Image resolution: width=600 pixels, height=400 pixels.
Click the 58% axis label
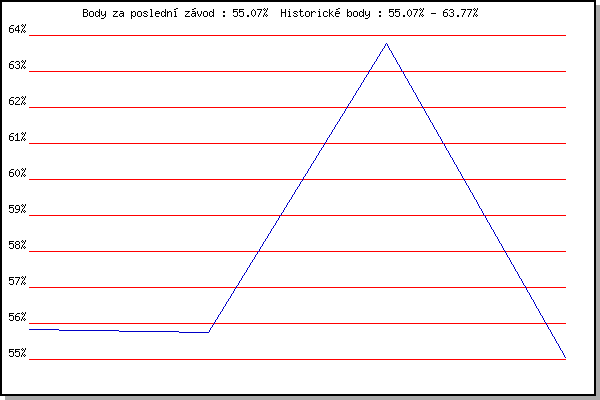(17, 245)
